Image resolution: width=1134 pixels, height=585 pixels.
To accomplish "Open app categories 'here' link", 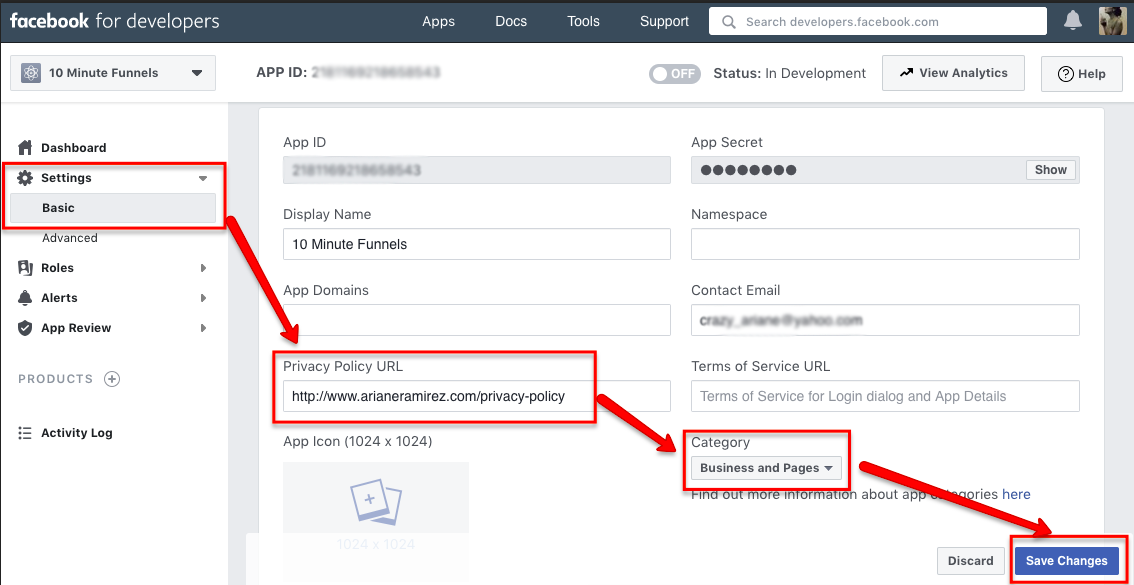I will [1016, 495].
